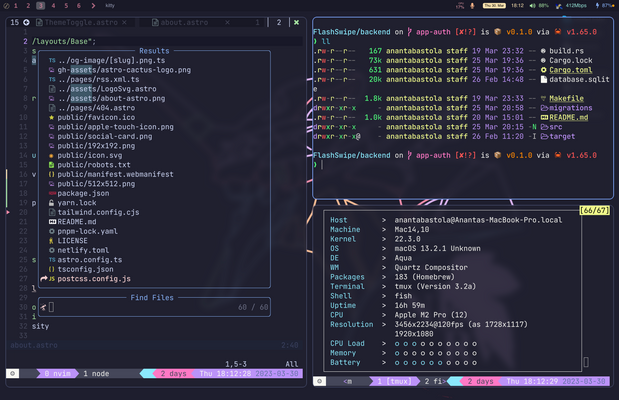The image size is (619, 400).
Task: Click the src folder icon in listing
Action: [x=544, y=127]
